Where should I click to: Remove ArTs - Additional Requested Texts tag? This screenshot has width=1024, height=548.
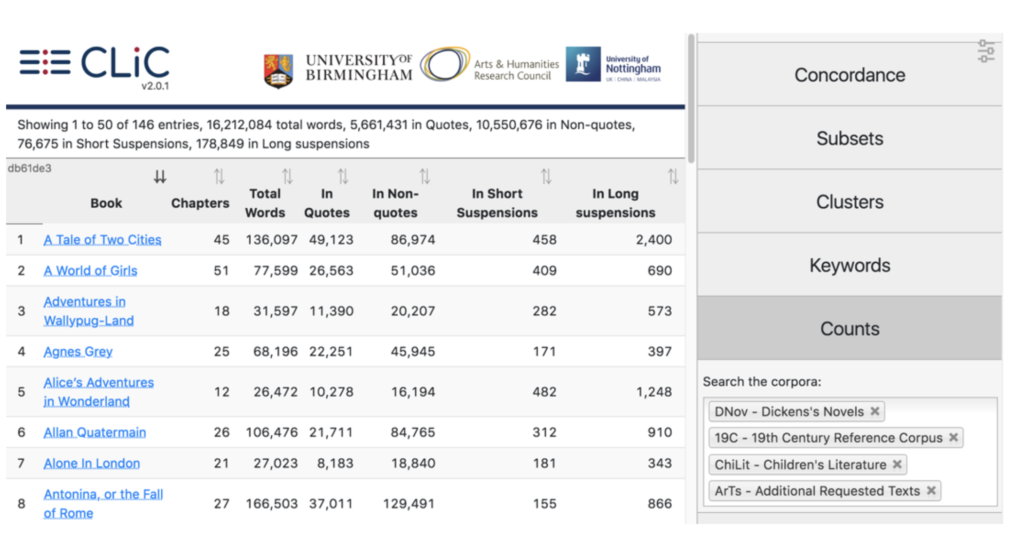tap(931, 490)
